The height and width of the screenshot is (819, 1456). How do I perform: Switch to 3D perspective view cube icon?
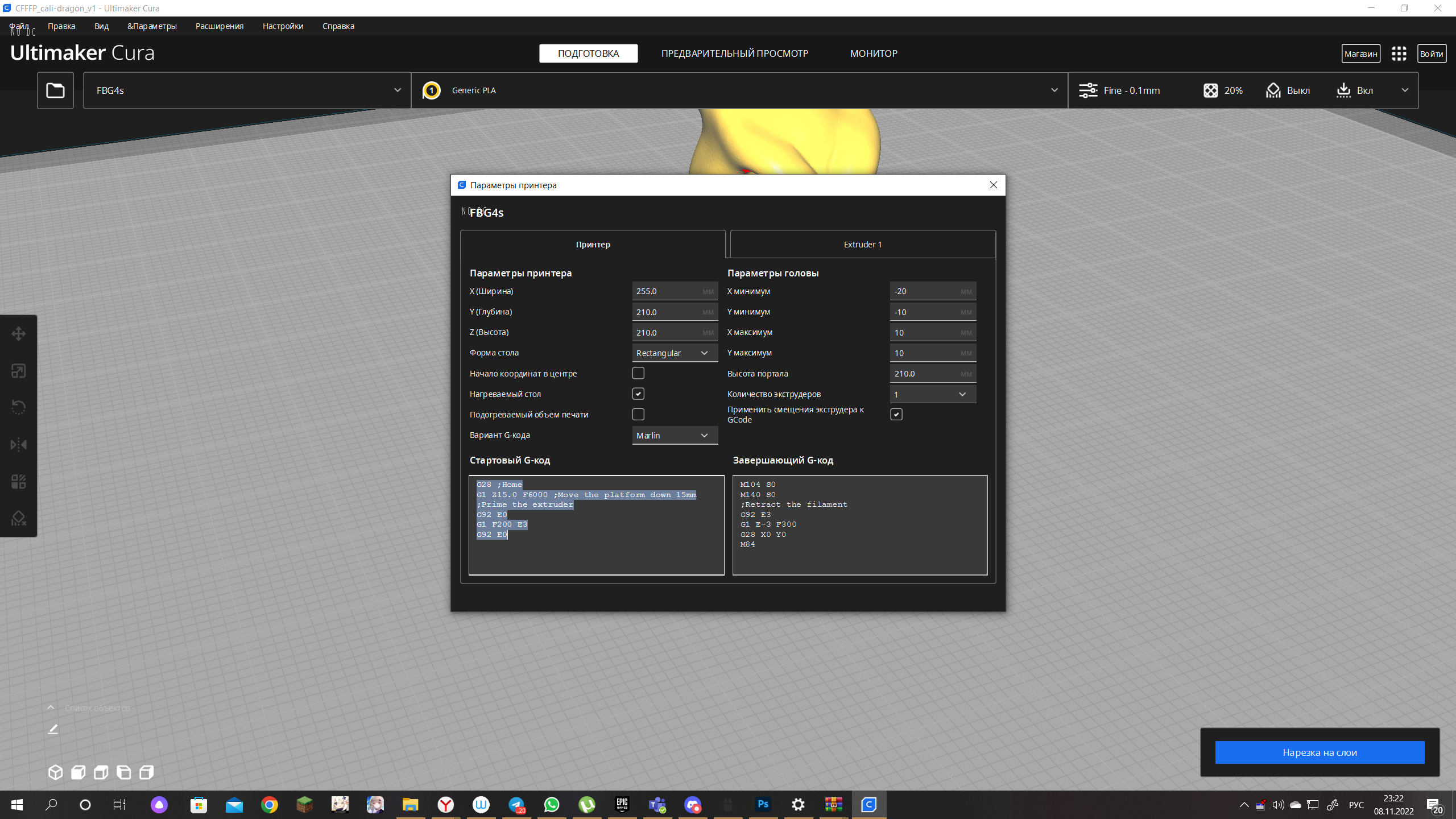click(55, 772)
